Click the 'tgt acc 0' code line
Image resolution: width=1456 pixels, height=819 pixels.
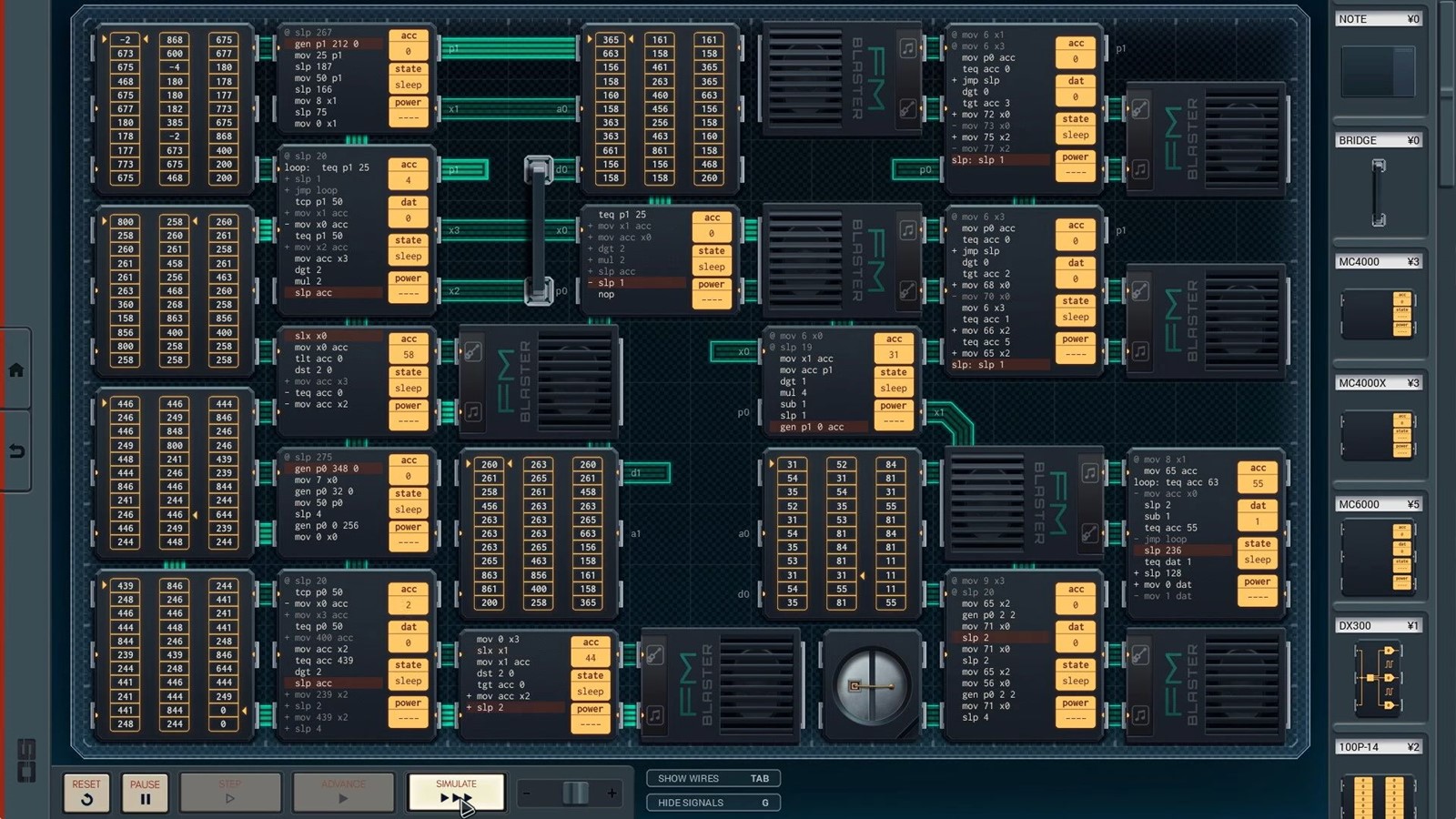pyautogui.click(x=500, y=684)
